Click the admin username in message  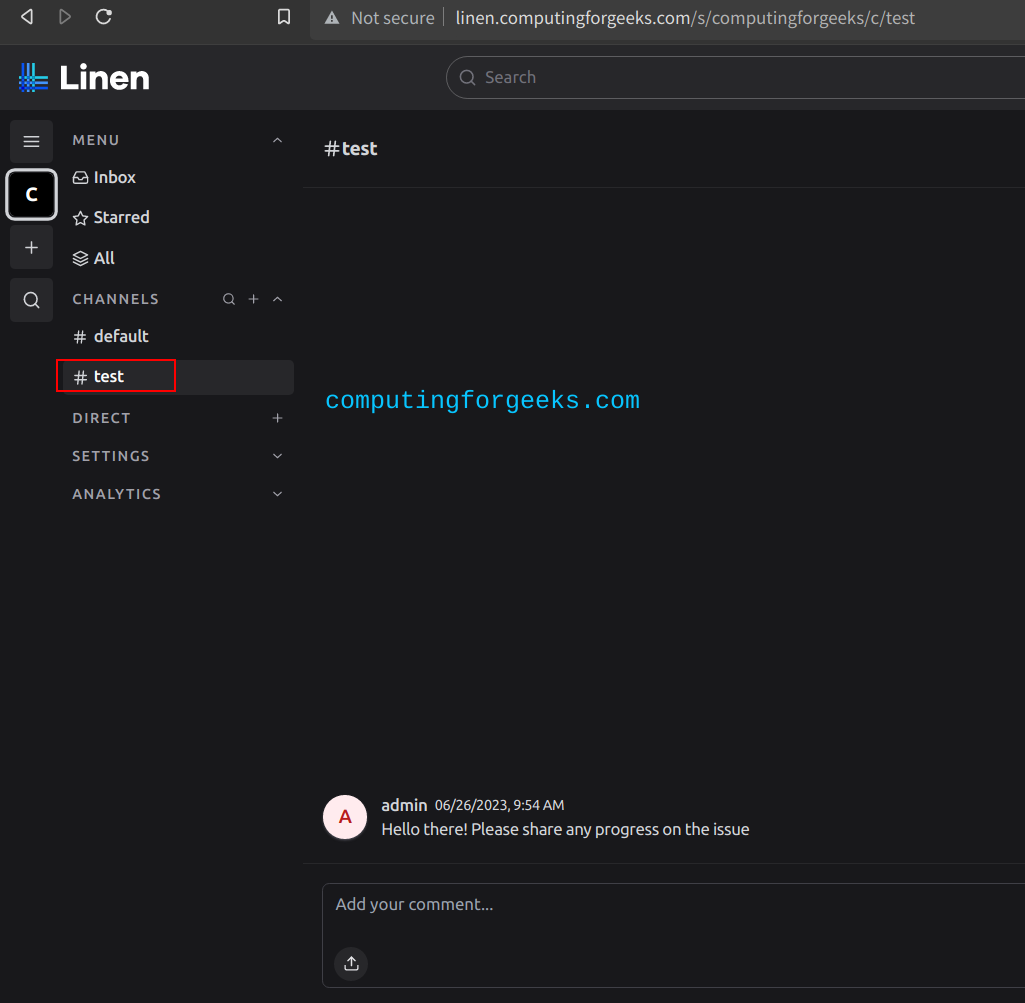[x=404, y=806]
